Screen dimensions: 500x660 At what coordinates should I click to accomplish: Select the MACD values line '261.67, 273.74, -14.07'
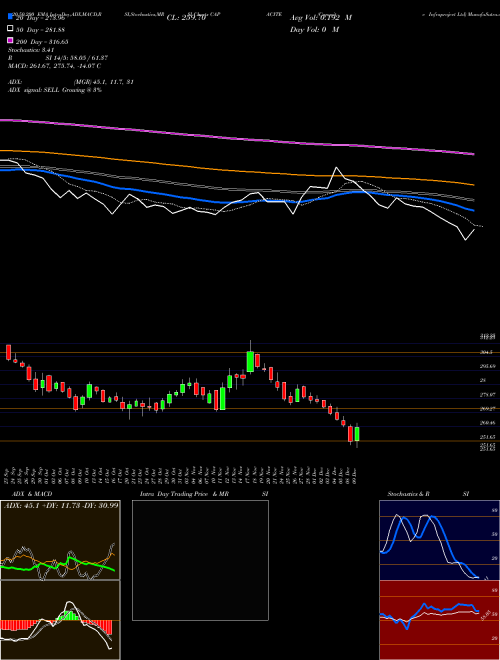[61, 66]
